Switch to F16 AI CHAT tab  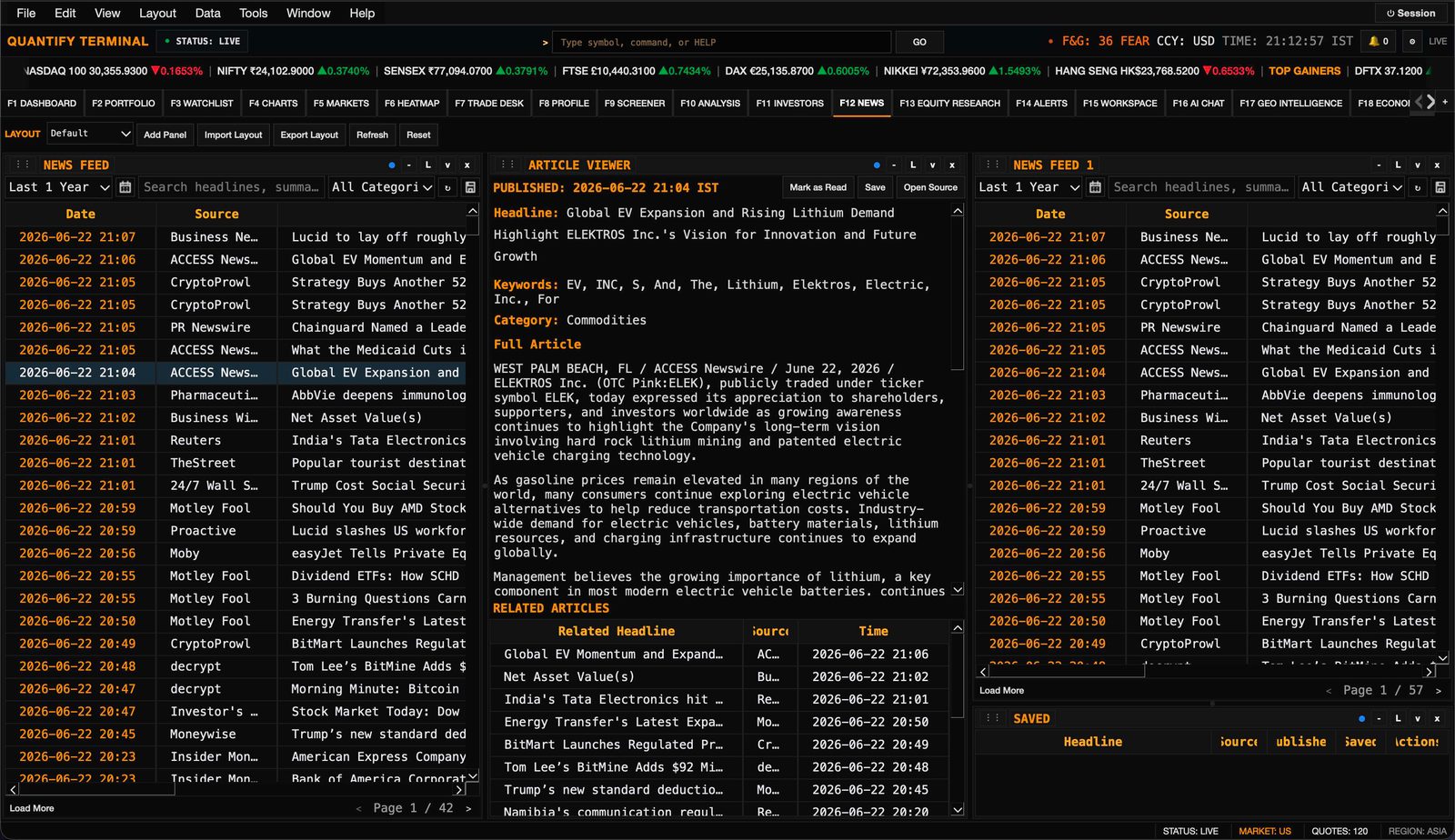1199,103
